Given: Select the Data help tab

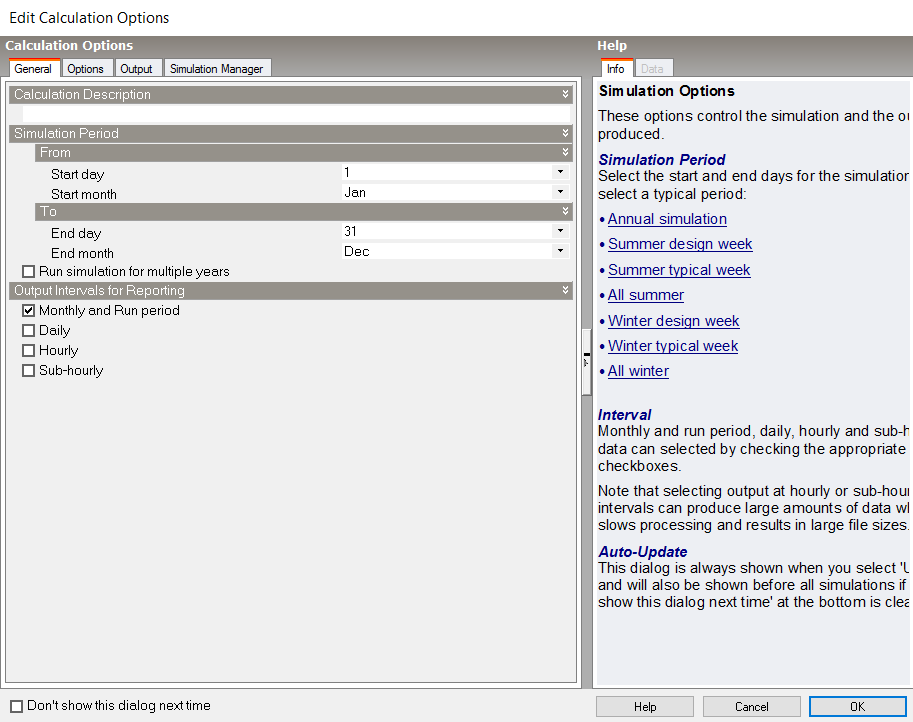Looking at the screenshot, I should [x=653, y=69].
